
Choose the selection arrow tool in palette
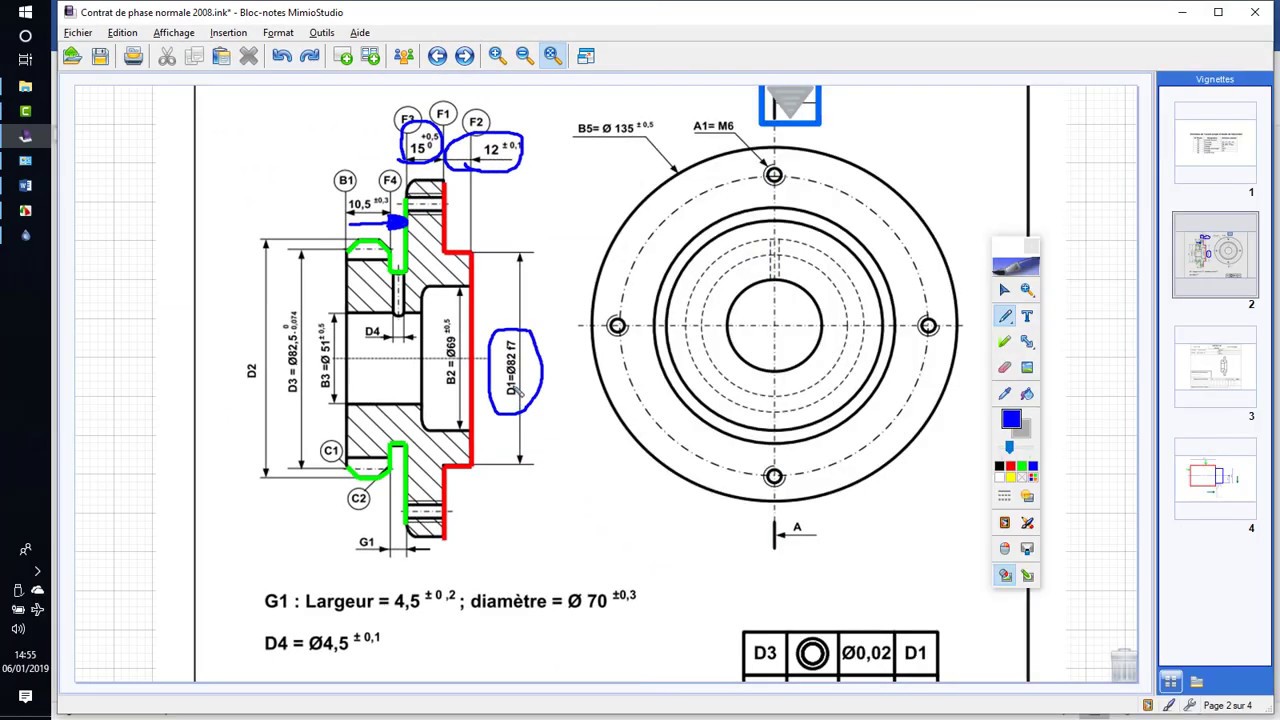pyautogui.click(x=1004, y=290)
